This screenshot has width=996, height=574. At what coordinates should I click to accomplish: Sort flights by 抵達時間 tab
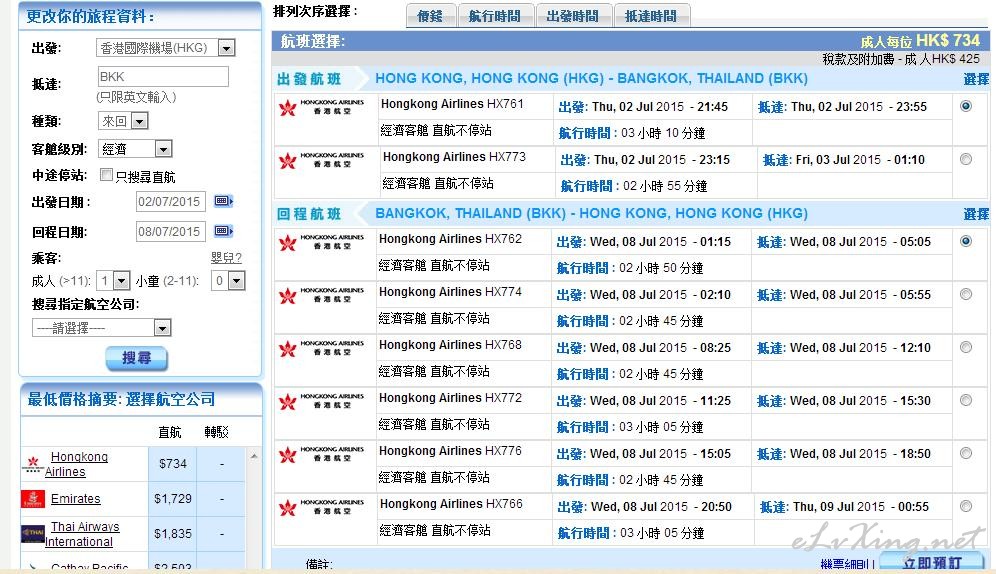click(652, 16)
